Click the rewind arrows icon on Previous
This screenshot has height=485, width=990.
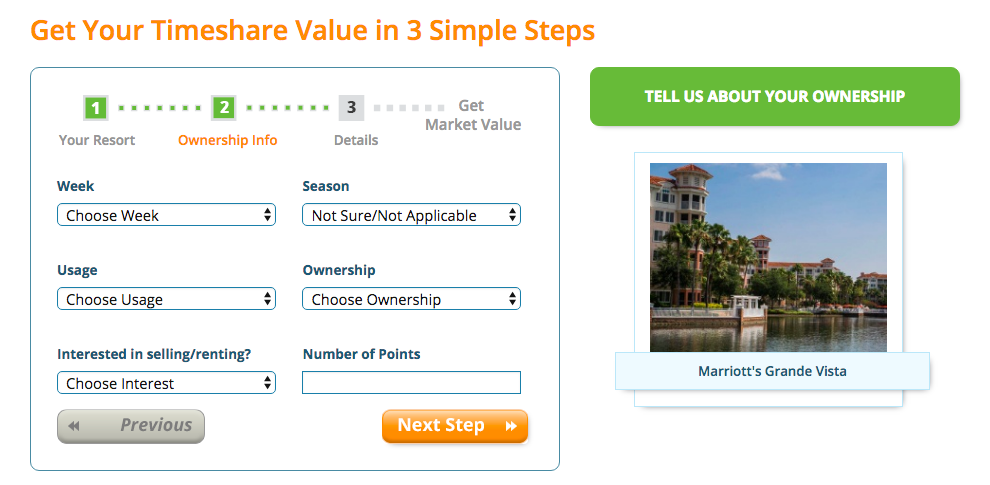(x=74, y=426)
